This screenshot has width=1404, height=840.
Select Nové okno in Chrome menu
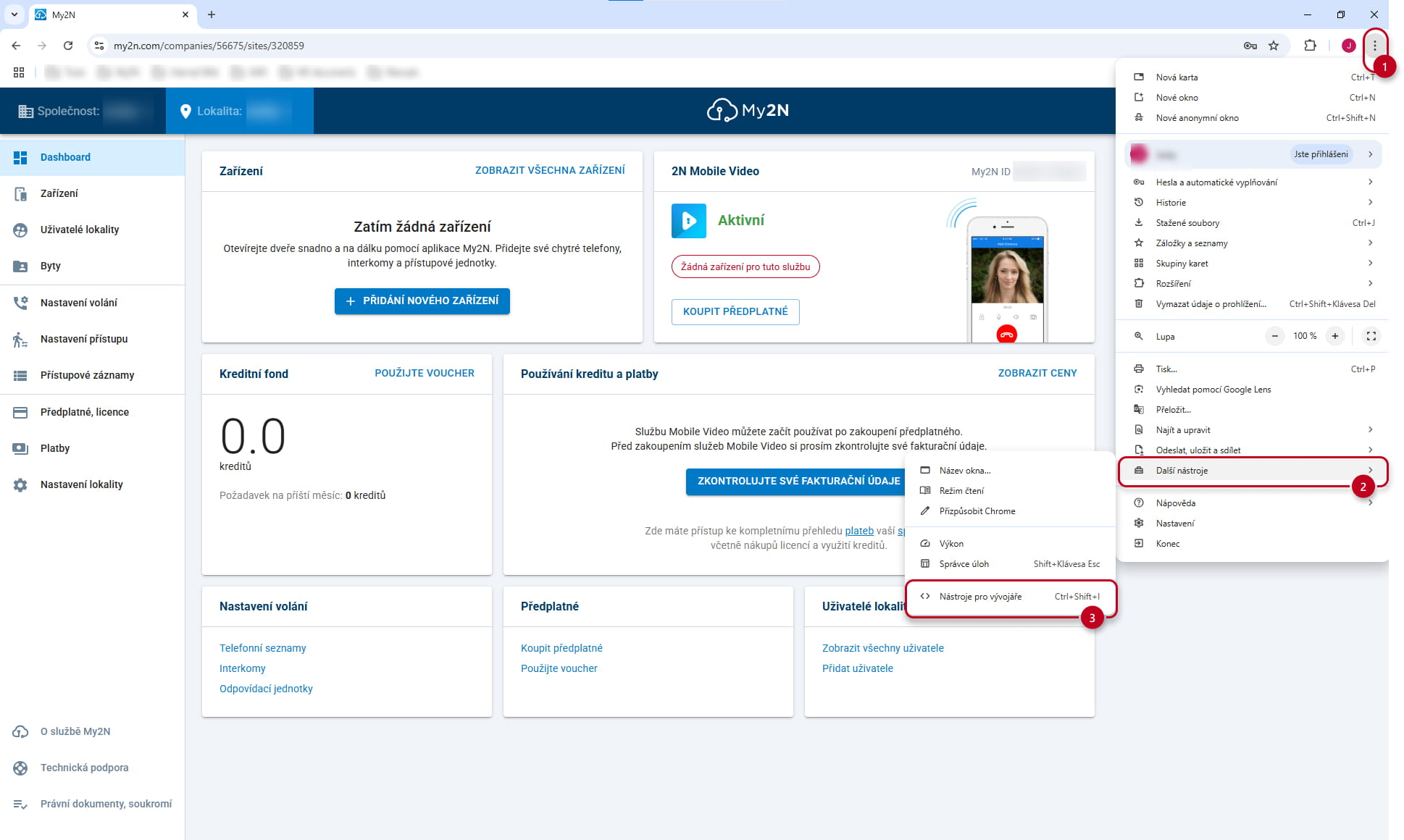1253,98
